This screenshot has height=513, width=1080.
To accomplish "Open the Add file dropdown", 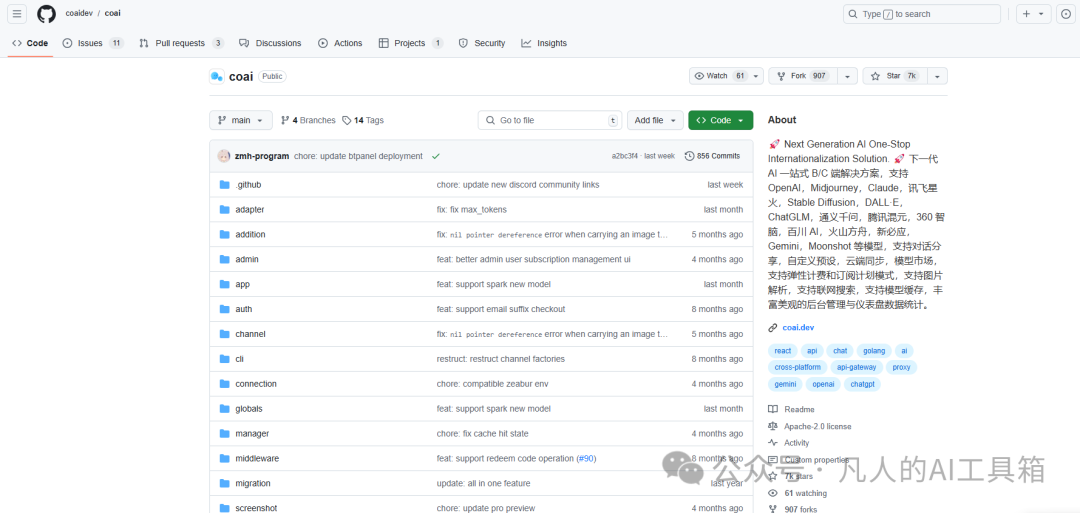I will coord(656,120).
